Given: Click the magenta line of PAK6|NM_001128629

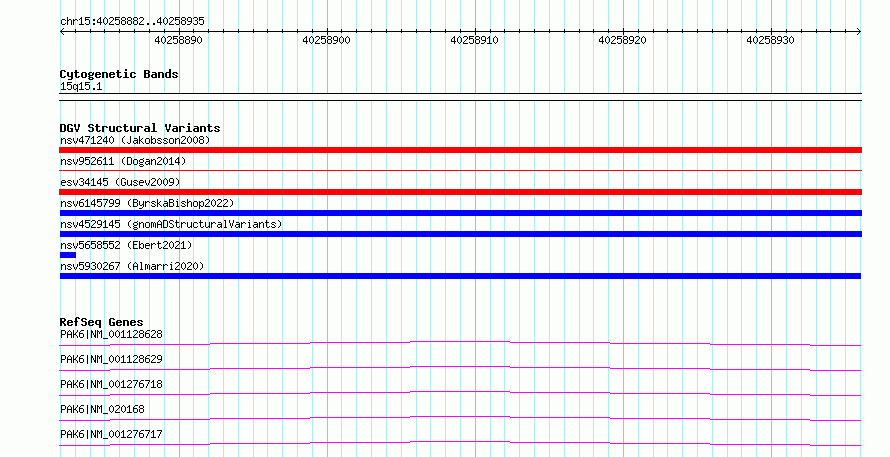Looking at the screenshot, I should [460, 367].
